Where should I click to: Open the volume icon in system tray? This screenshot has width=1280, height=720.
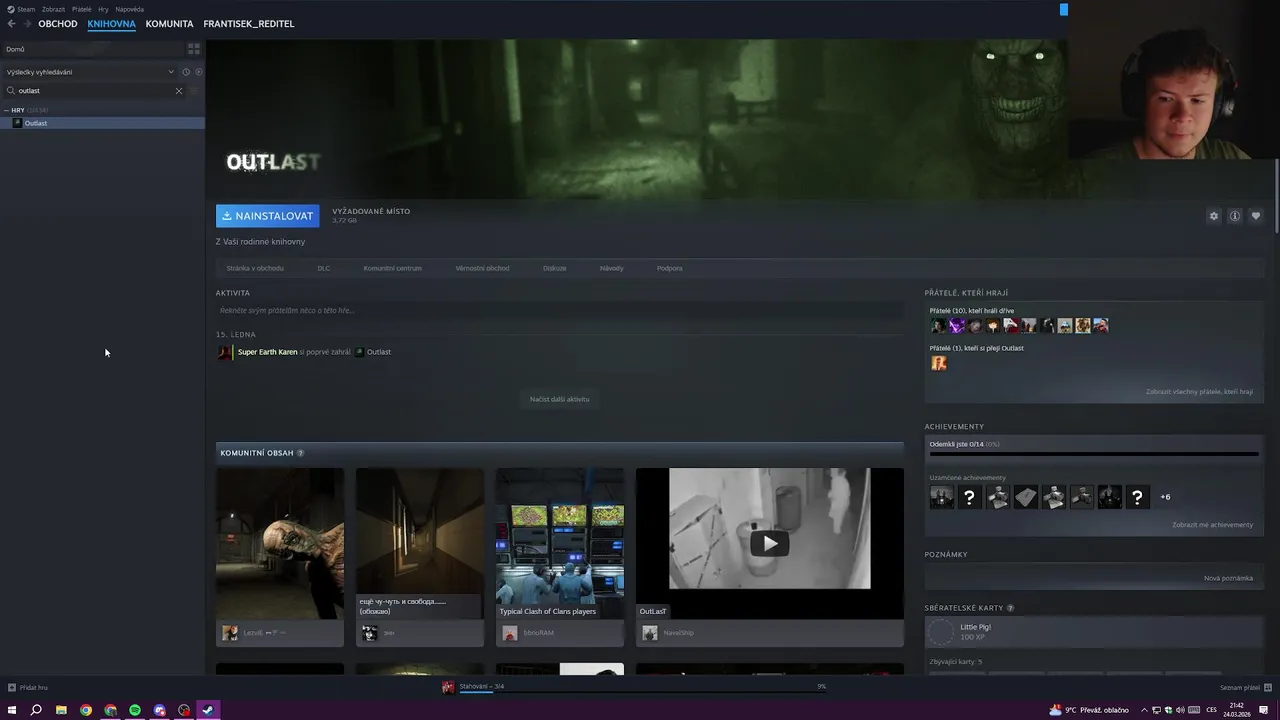click(x=1180, y=710)
